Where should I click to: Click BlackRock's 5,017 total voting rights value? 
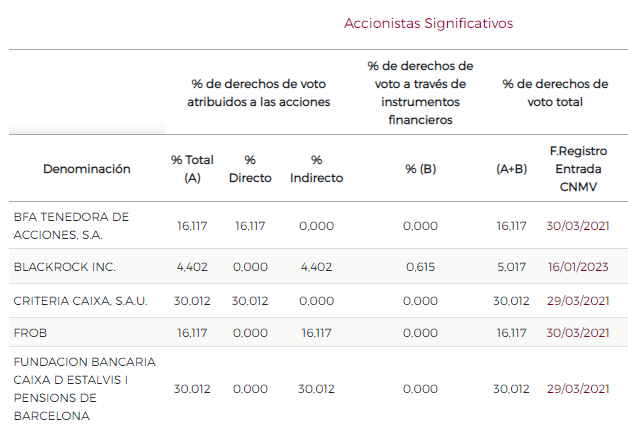(511, 267)
